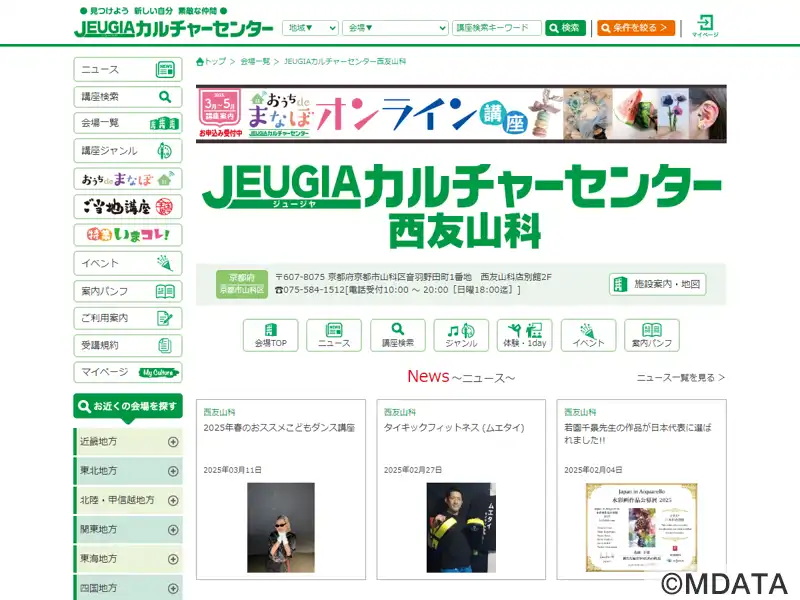The image size is (800, 600).
Task: Click the green 検索 button
Action: click(565, 28)
